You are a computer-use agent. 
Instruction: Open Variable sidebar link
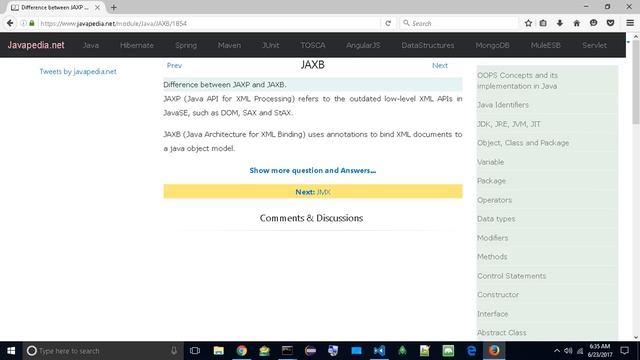(x=491, y=162)
